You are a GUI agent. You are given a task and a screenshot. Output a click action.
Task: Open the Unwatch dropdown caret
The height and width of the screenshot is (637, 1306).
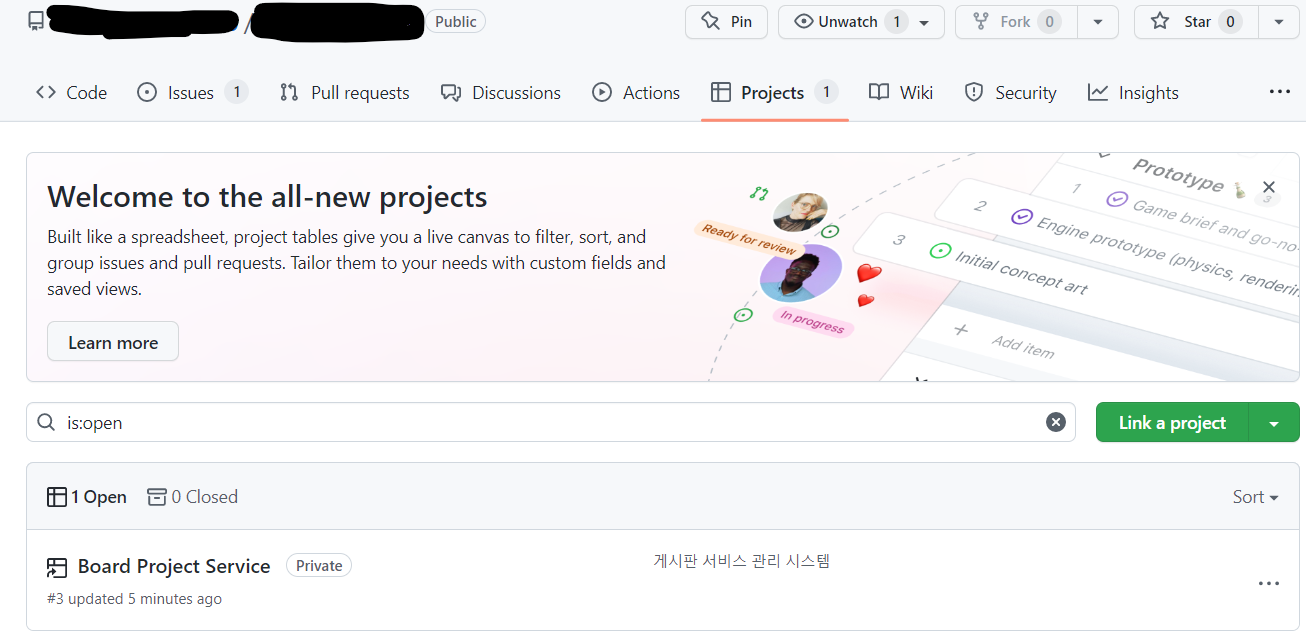(x=925, y=22)
